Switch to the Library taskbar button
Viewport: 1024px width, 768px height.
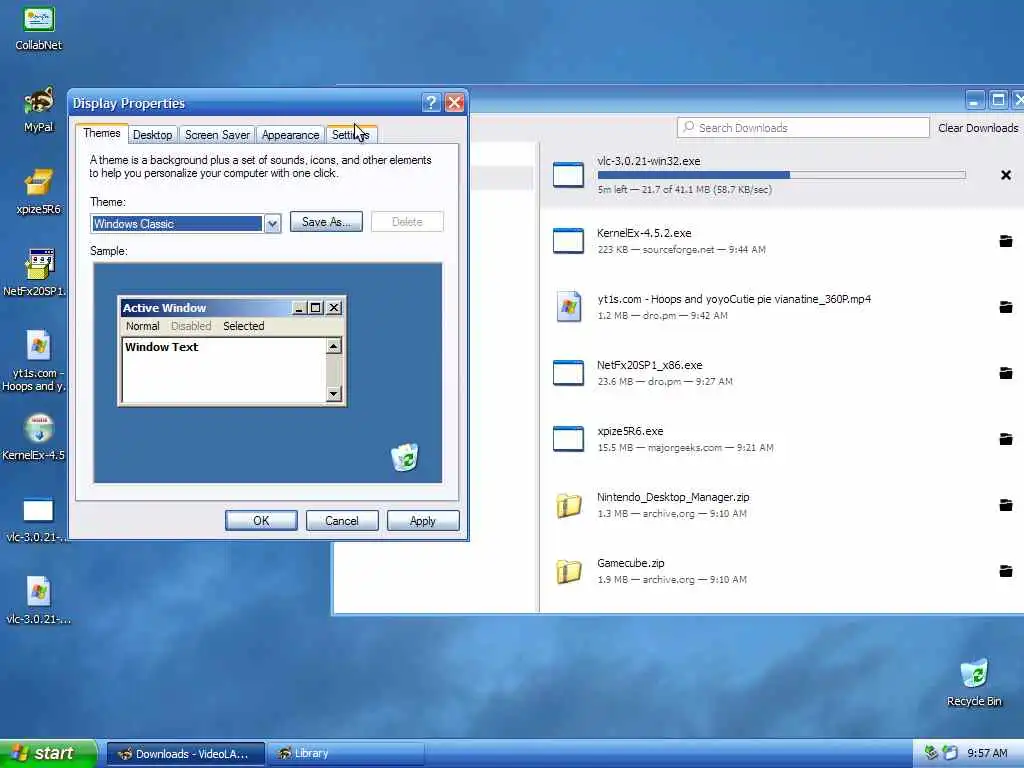pos(345,754)
